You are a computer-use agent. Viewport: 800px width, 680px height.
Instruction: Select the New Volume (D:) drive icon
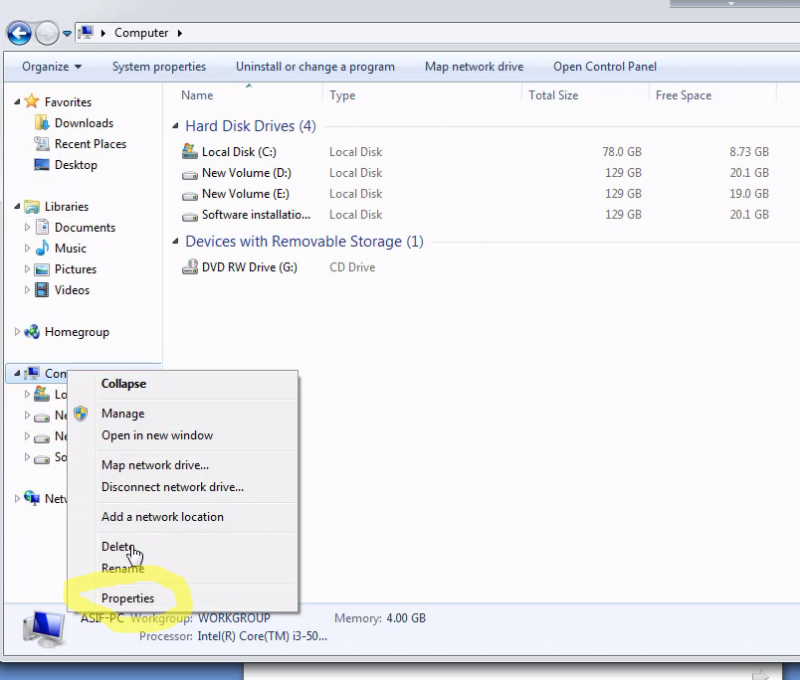(190, 175)
